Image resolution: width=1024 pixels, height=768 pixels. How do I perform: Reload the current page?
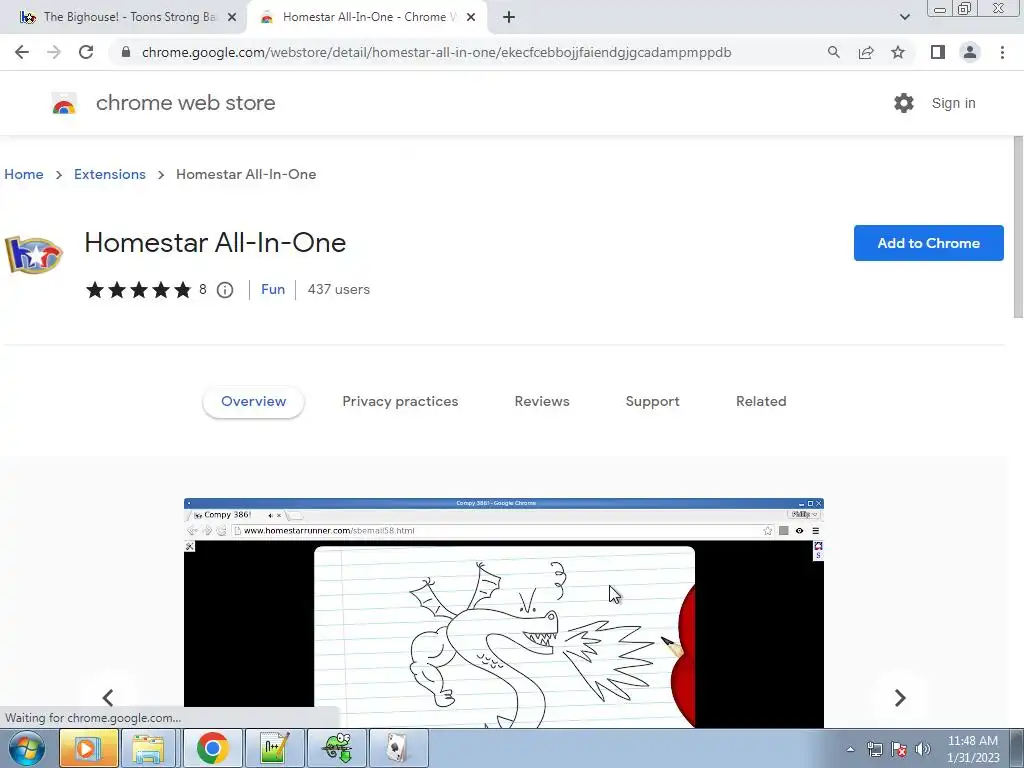pos(86,52)
